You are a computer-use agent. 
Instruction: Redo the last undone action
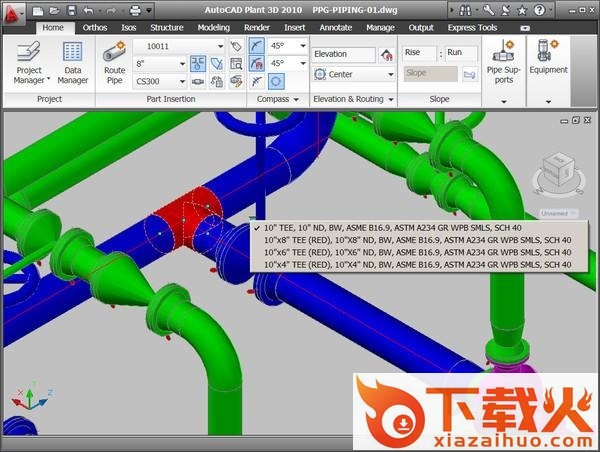pyautogui.click(x=111, y=11)
